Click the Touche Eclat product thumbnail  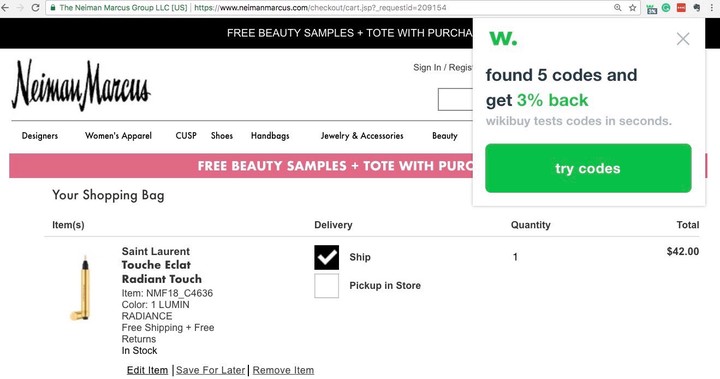point(82,288)
